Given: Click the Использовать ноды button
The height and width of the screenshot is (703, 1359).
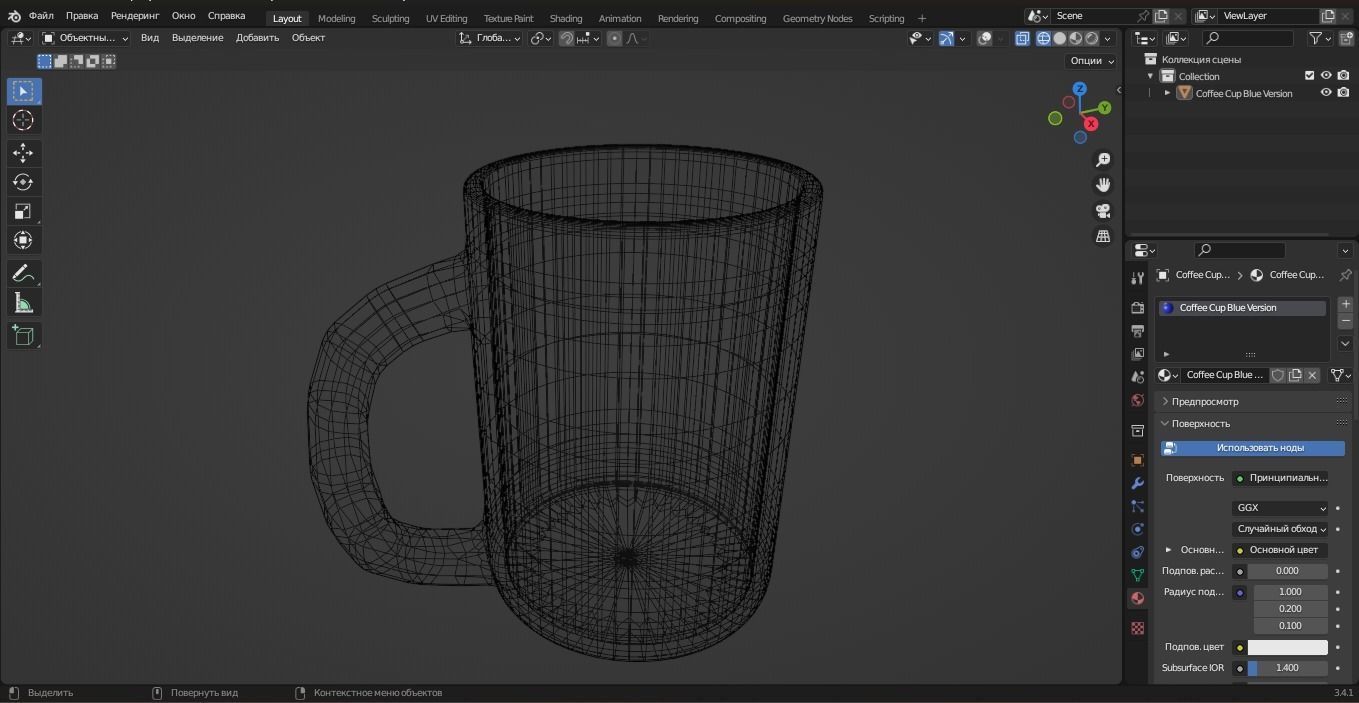Looking at the screenshot, I should (1253, 448).
